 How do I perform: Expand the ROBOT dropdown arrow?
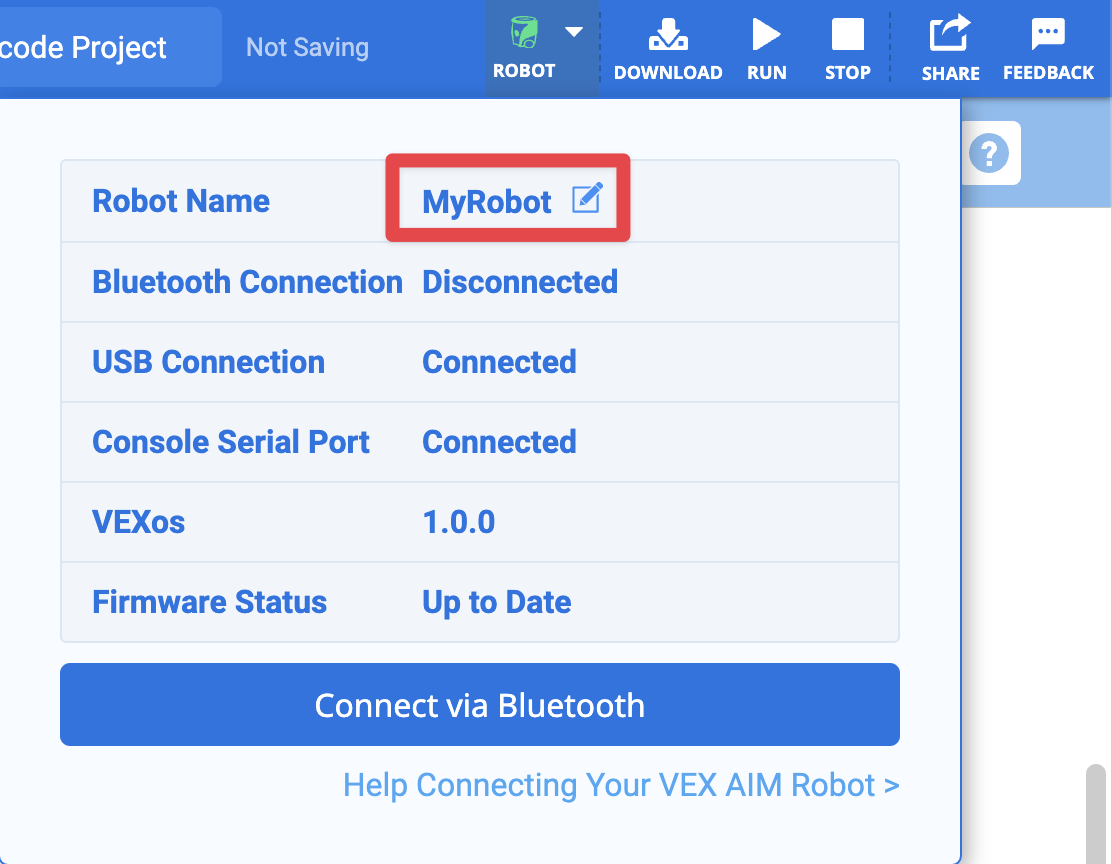573,33
